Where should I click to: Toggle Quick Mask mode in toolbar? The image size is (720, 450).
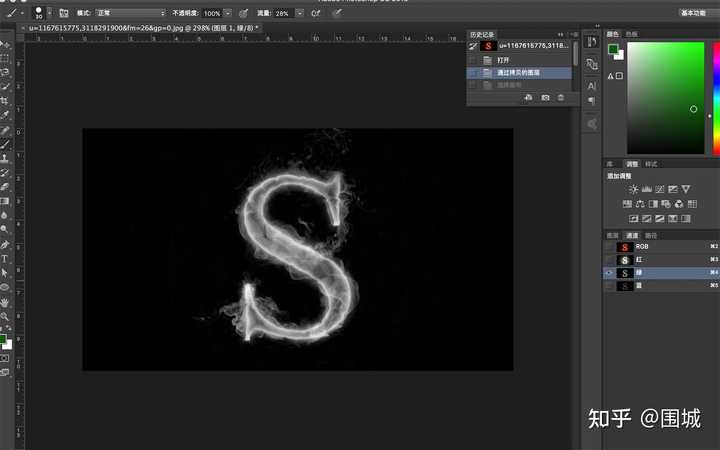5,358
